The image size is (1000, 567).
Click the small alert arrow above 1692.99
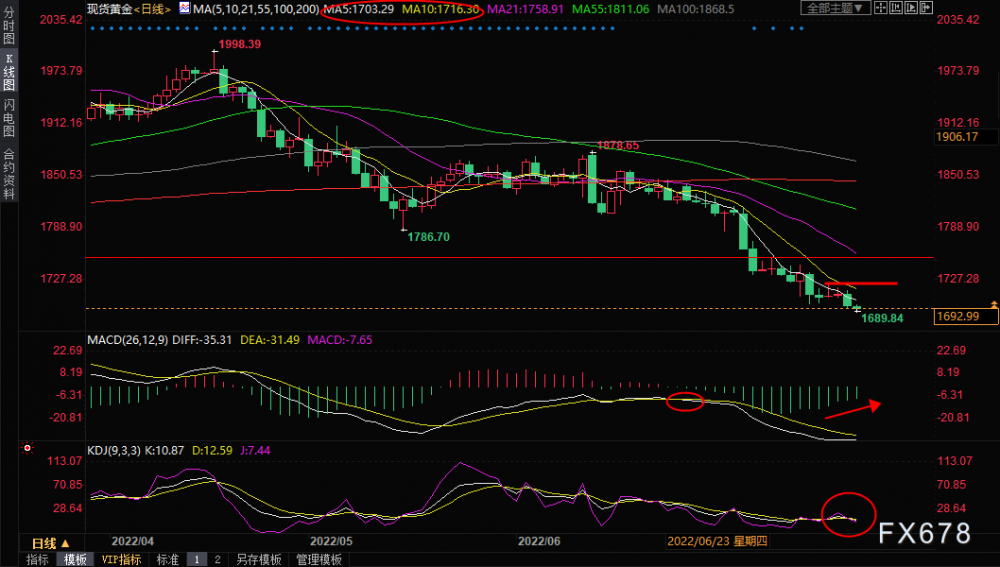pos(994,305)
